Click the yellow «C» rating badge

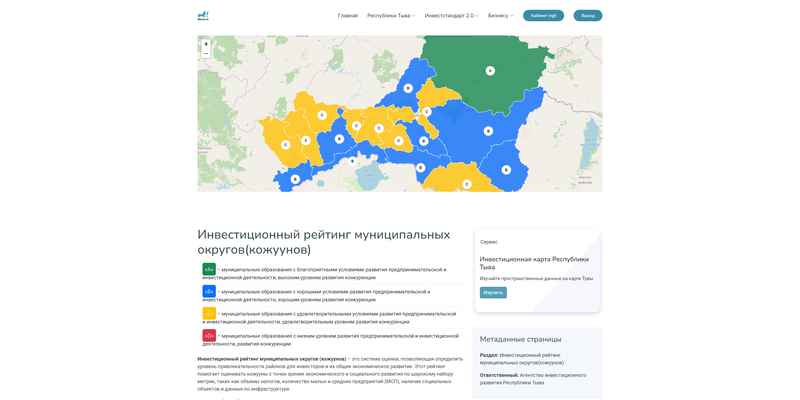pos(209,313)
